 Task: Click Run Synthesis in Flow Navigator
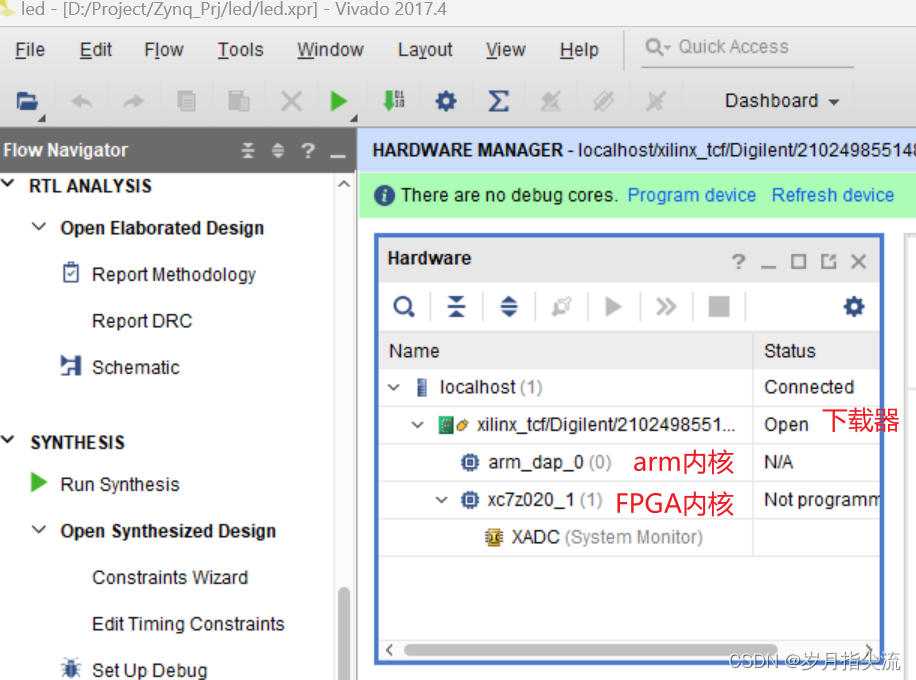[120, 484]
